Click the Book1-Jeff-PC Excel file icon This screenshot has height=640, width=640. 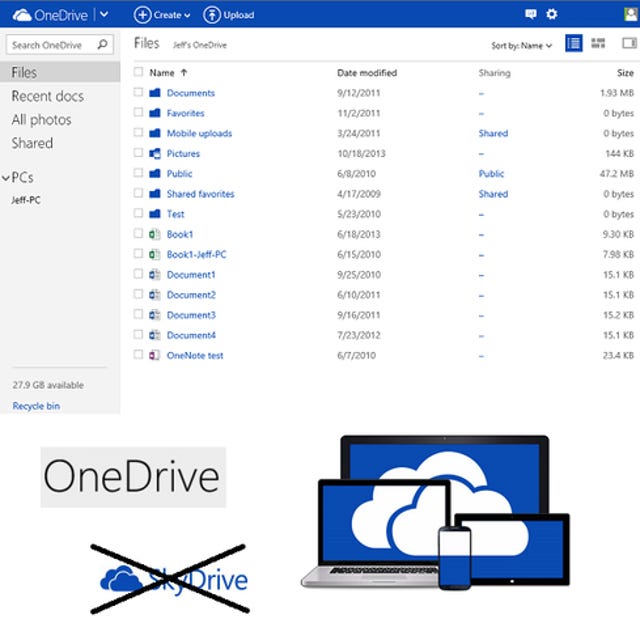tap(154, 254)
